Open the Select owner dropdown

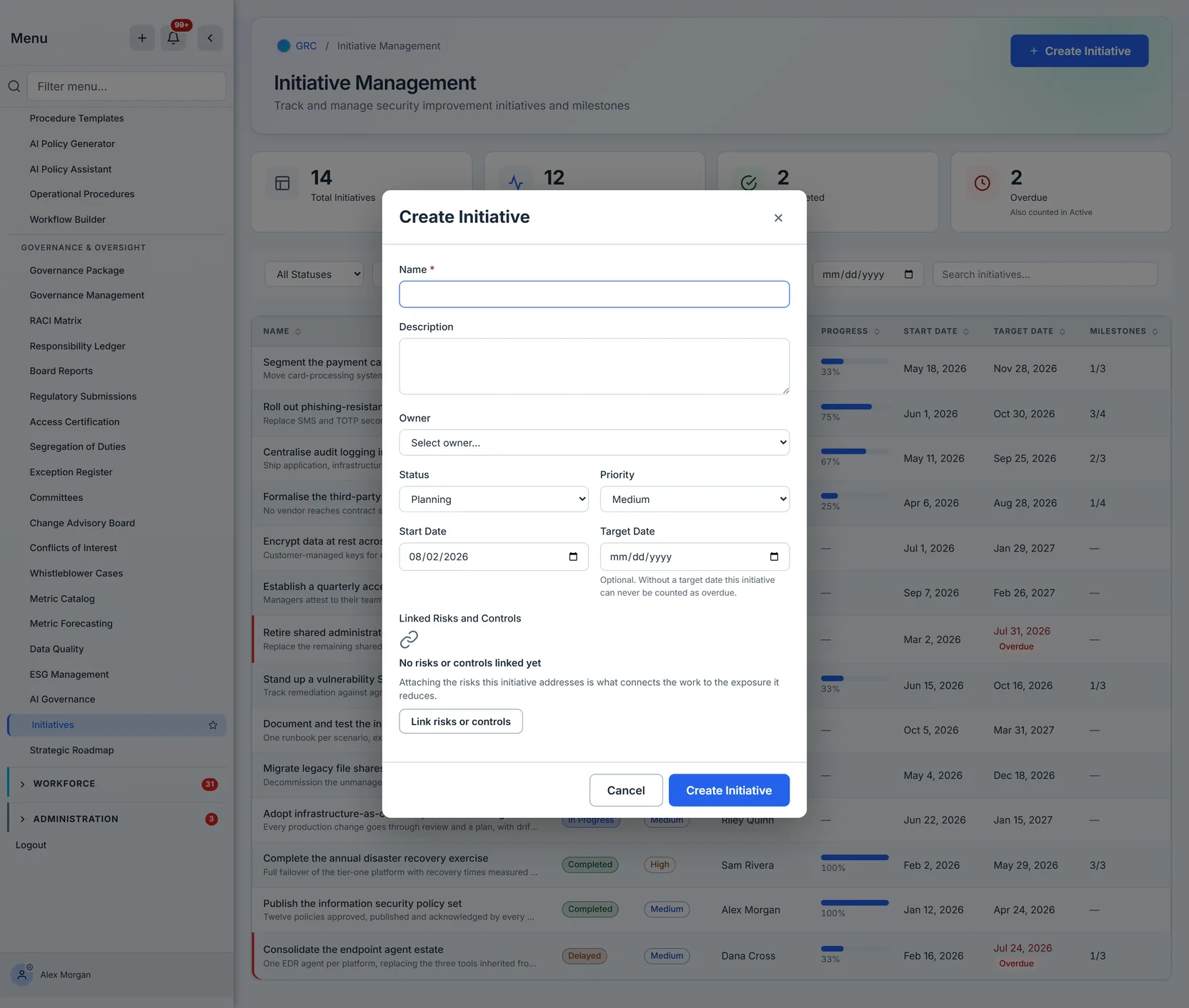594,443
